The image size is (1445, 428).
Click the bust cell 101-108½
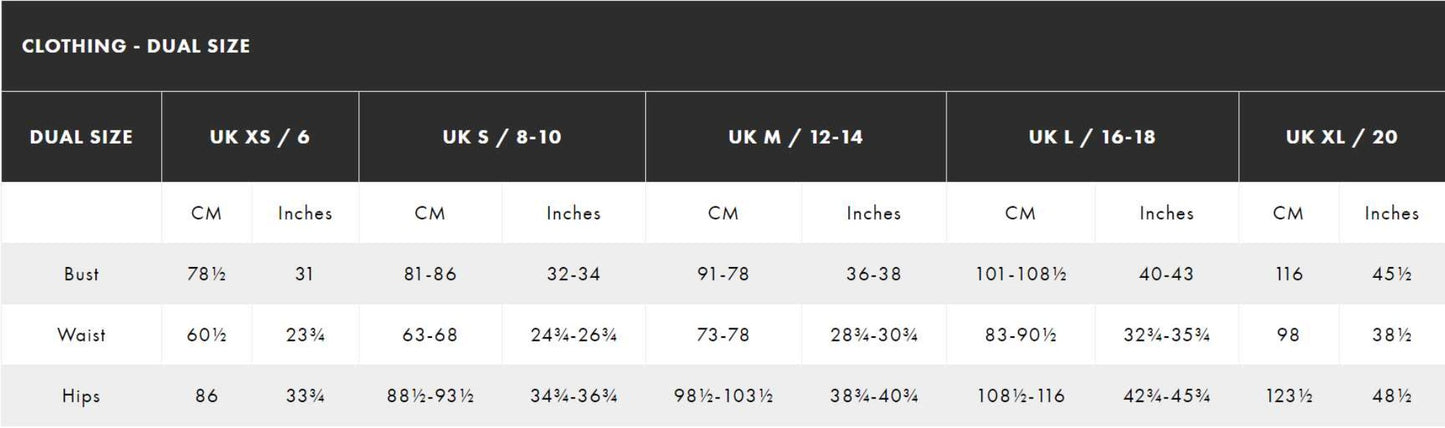[x=1020, y=274]
